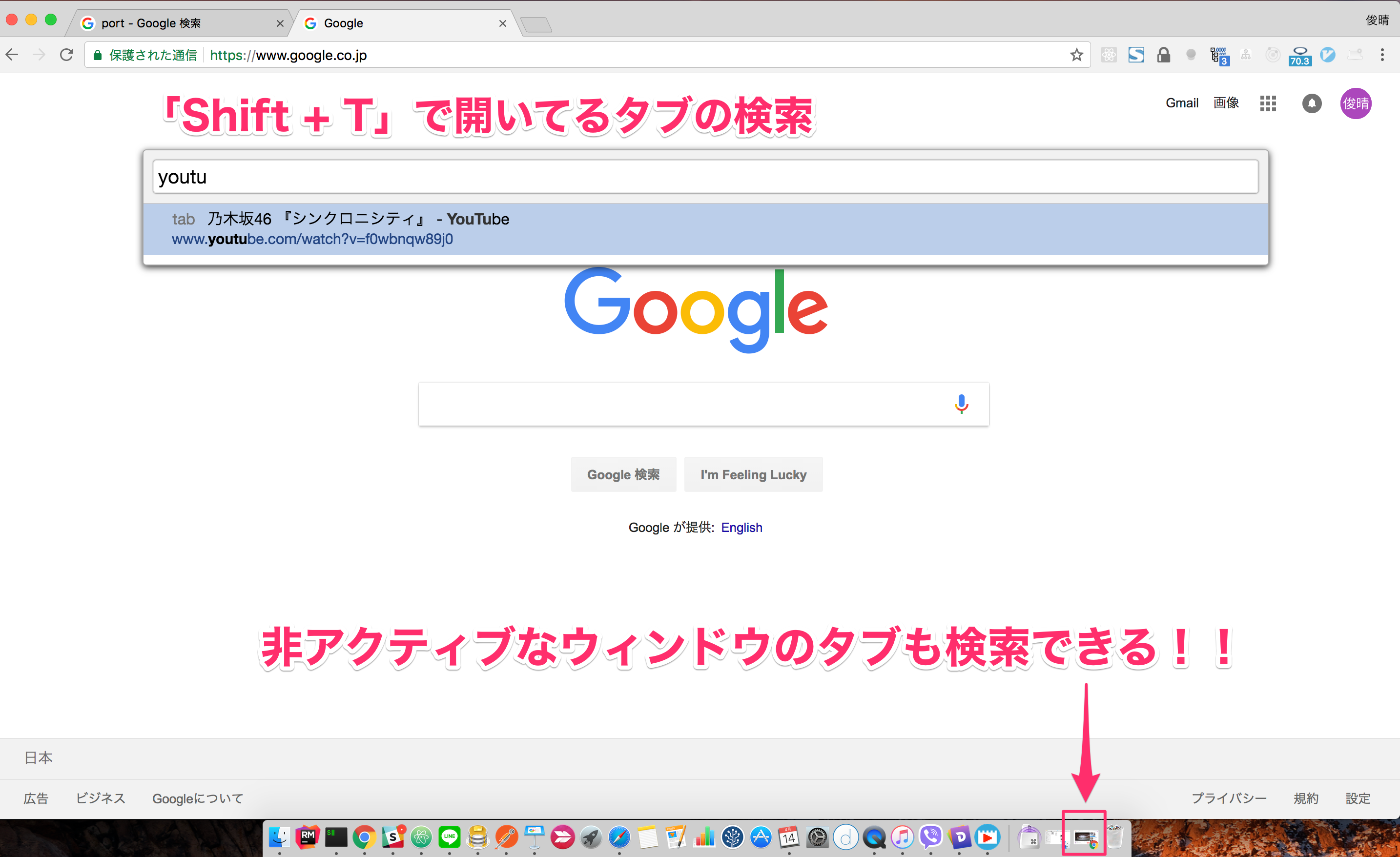Open Chrome three-dot menu

pyautogui.click(x=1382, y=55)
